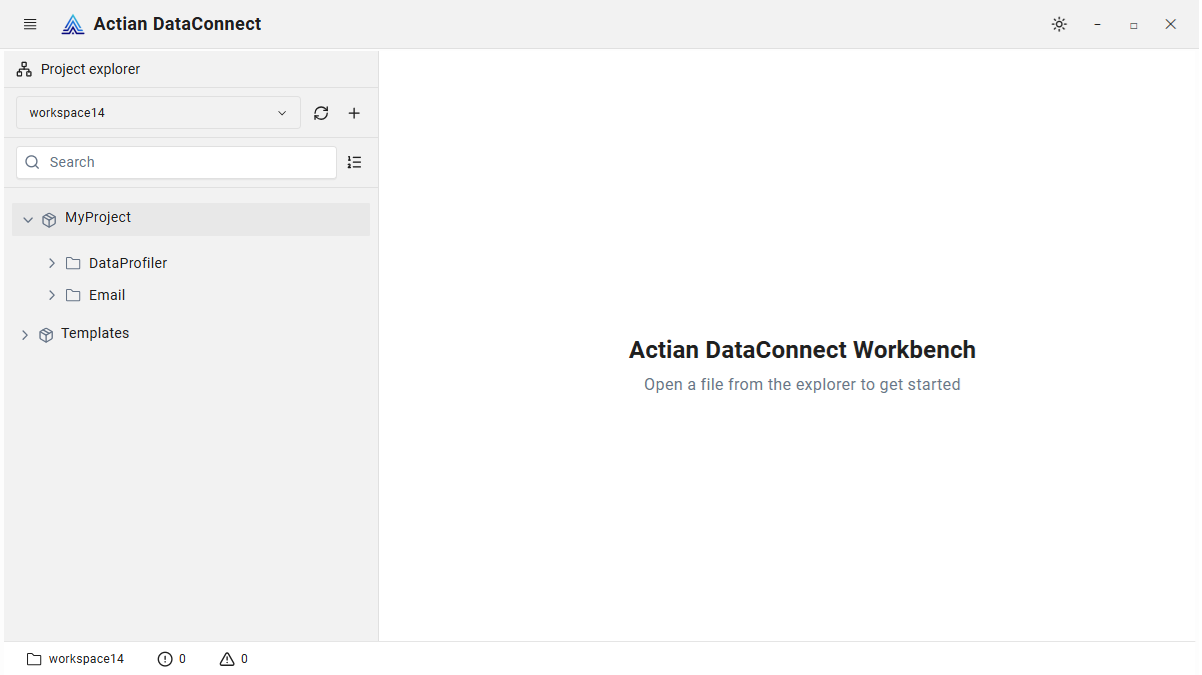Add a new project with plus icon
Viewport: 1202px width, 675px height.
(354, 113)
